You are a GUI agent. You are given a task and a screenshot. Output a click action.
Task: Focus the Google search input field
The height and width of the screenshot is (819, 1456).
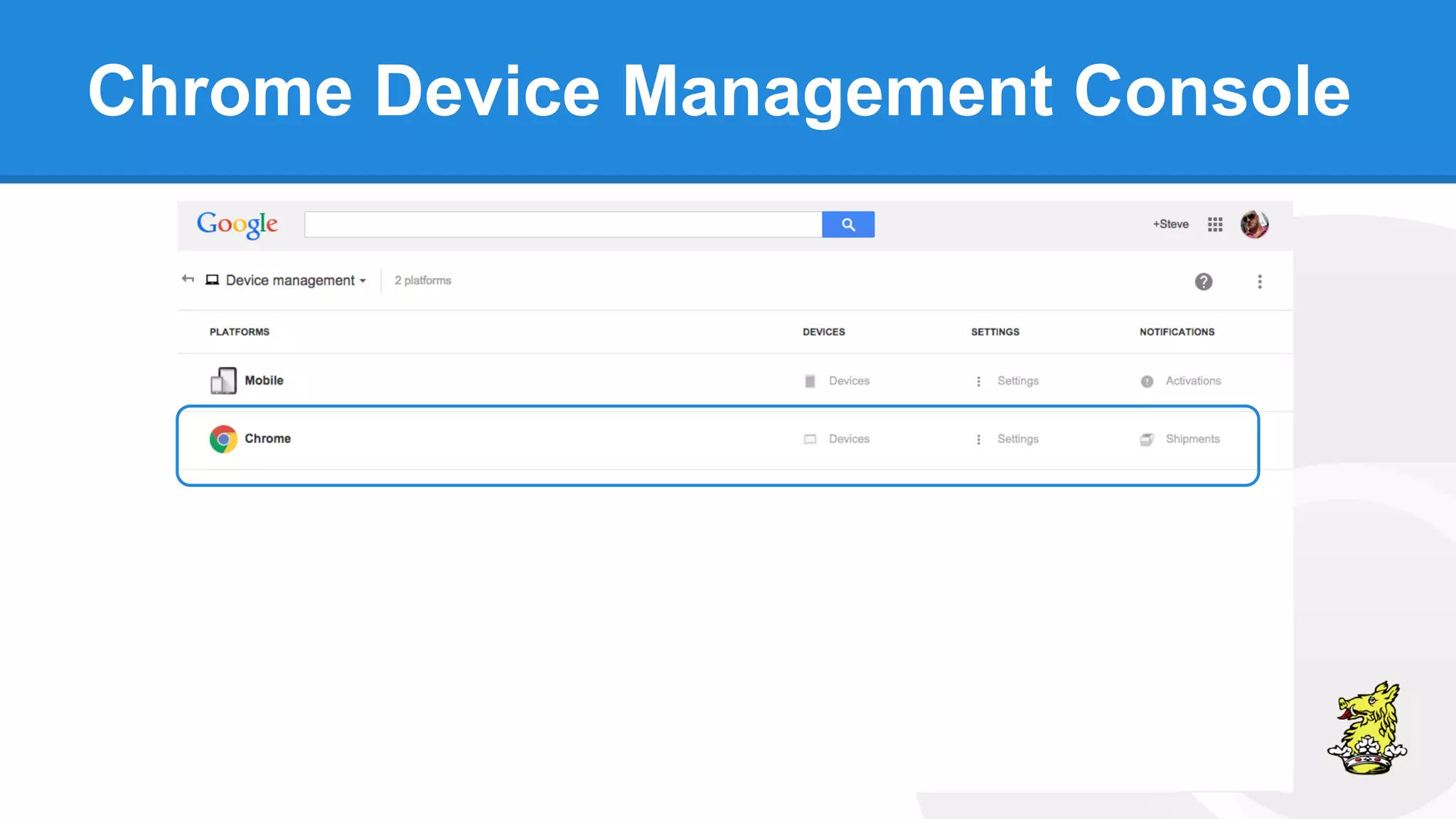[x=563, y=225]
